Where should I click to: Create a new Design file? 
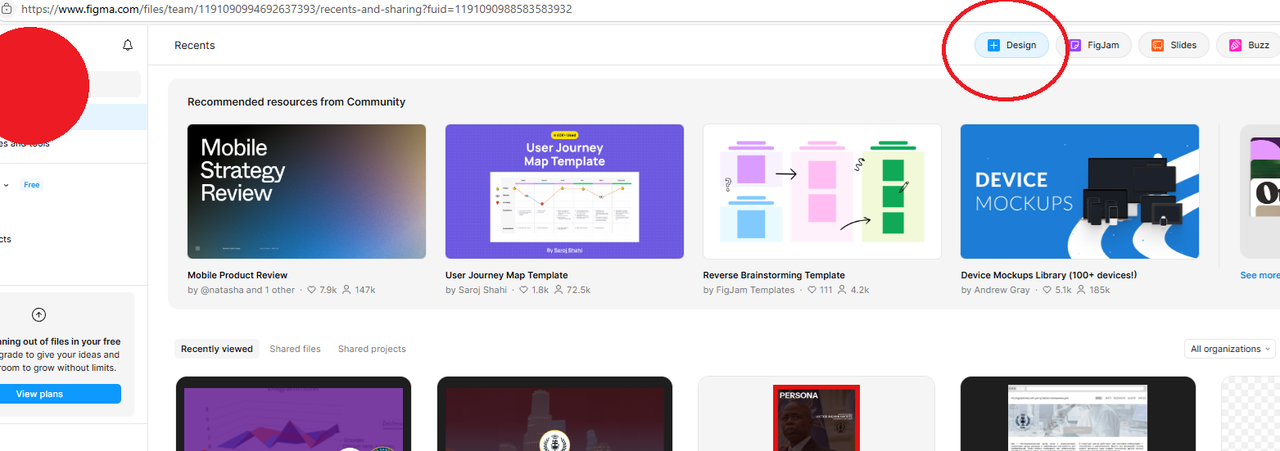pyautogui.click(x=1012, y=45)
